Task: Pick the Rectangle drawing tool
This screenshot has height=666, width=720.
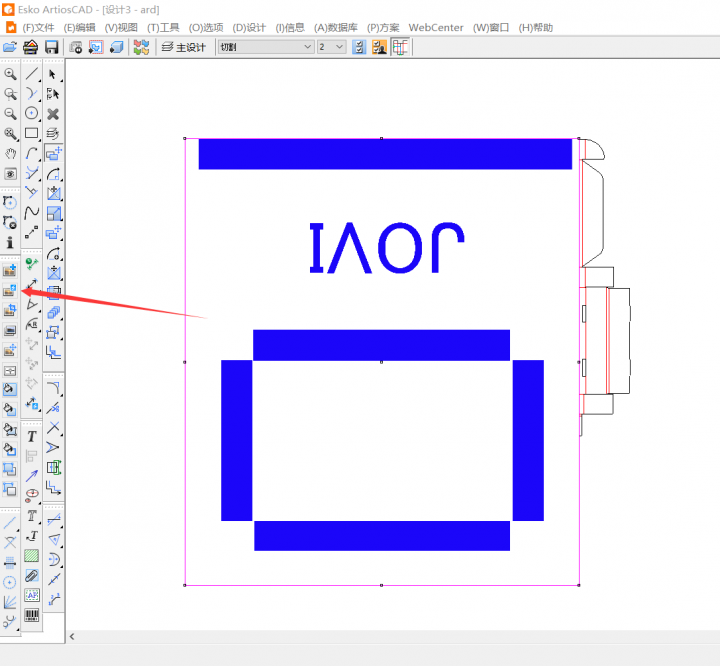Action: click(32, 133)
